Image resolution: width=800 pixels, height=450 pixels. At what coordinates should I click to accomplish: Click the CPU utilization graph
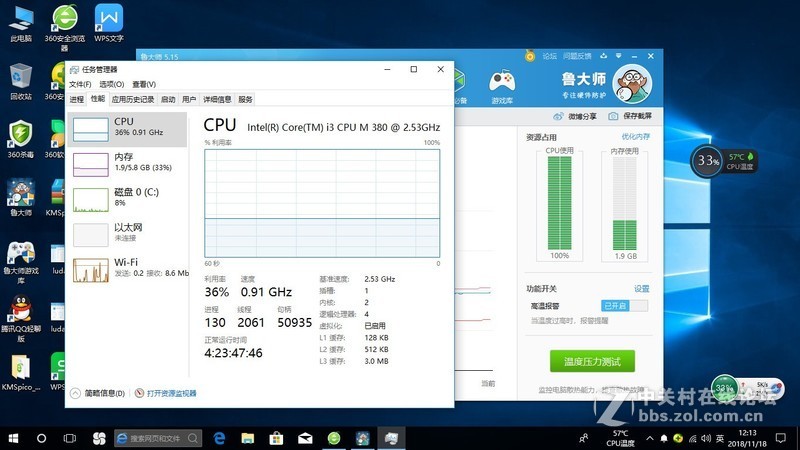point(322,203)
